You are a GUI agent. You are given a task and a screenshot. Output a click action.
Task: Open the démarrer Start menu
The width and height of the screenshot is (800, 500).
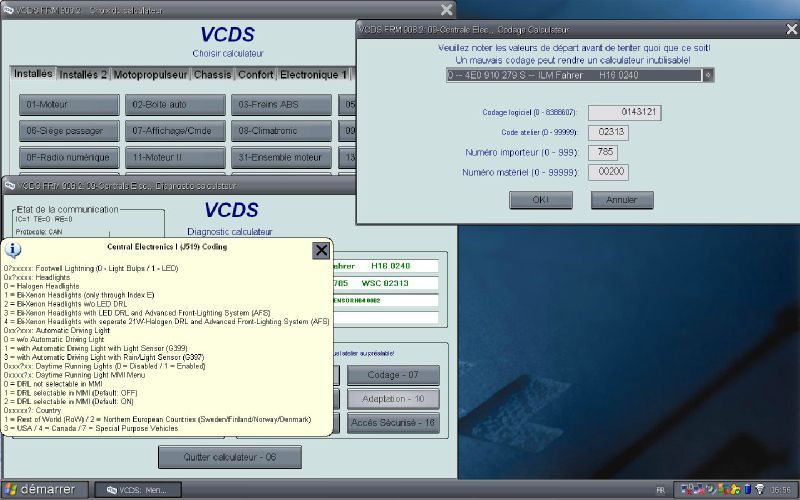[44, 489]
